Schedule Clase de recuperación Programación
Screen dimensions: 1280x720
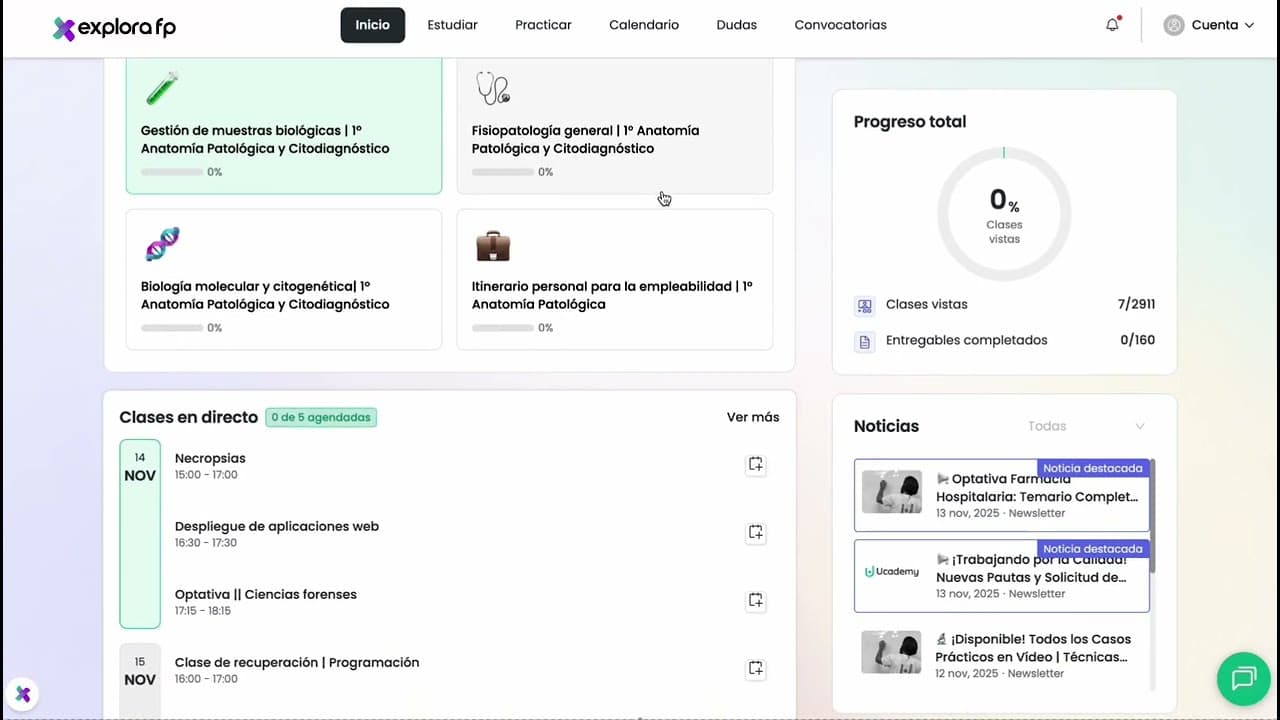(756, 668)
